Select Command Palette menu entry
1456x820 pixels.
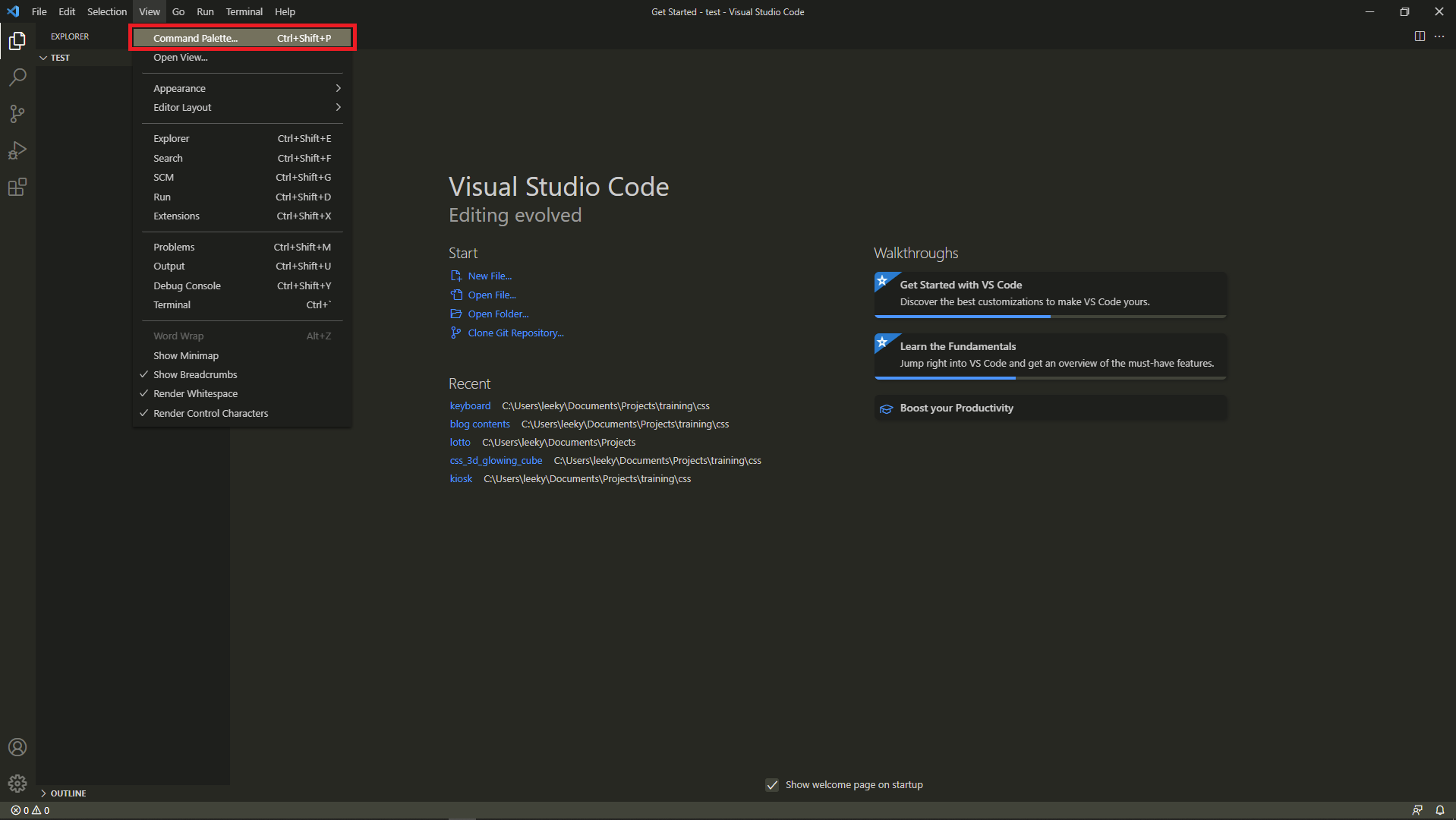tap(241, 38)
